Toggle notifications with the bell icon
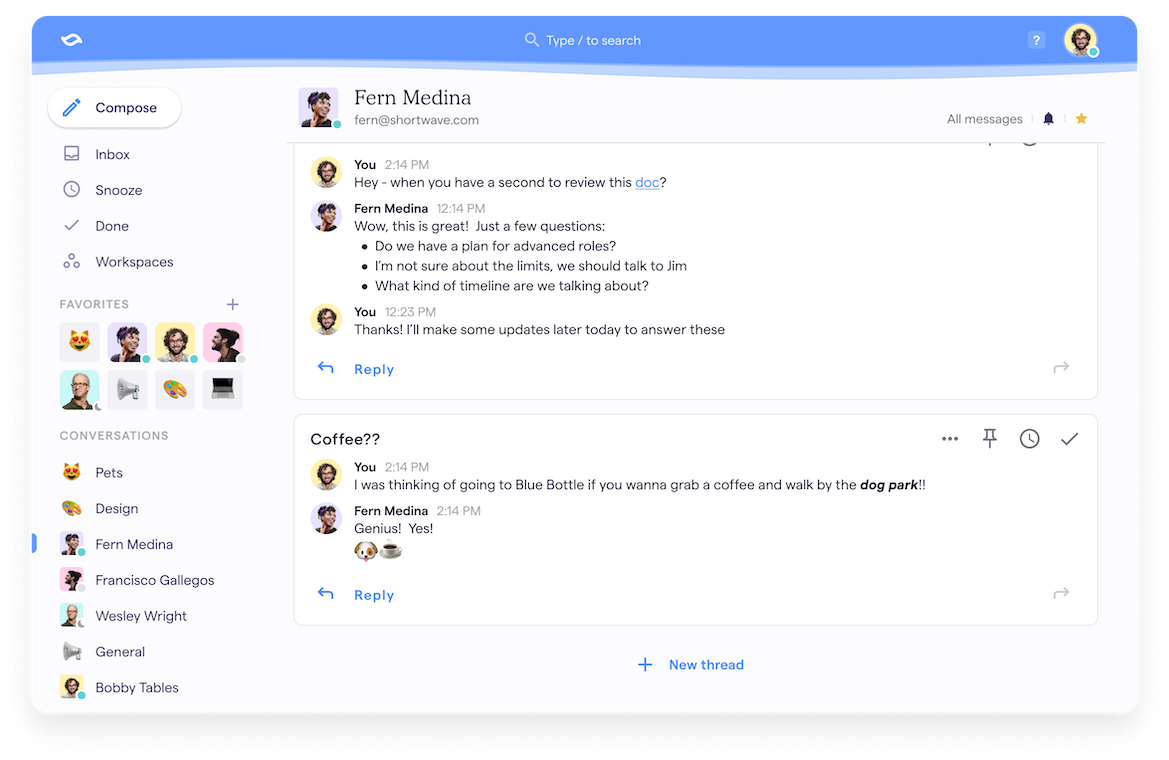 coord(1047,118)
